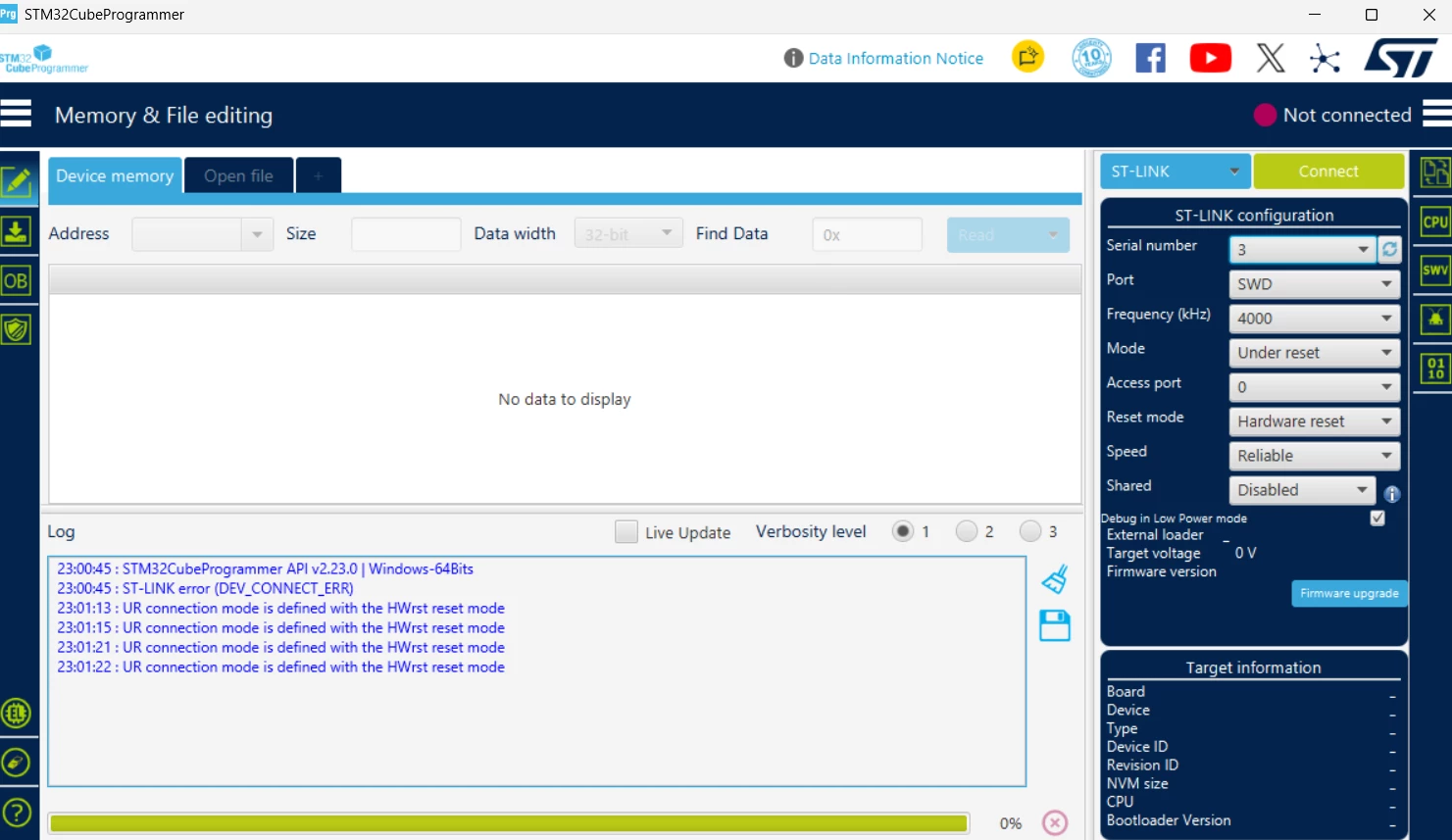
Task: Switch to the Device memory tab
Action: (x=115, y=175)
